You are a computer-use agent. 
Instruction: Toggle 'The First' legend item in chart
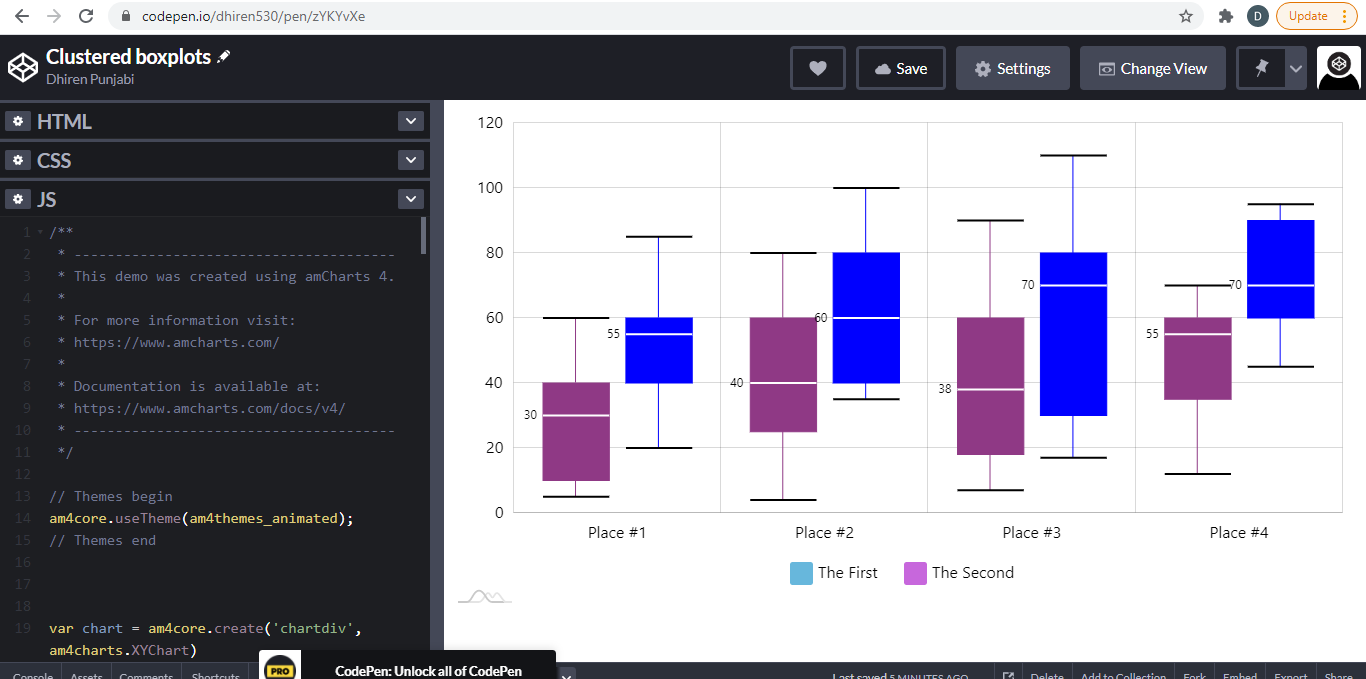tap(846, 573)
